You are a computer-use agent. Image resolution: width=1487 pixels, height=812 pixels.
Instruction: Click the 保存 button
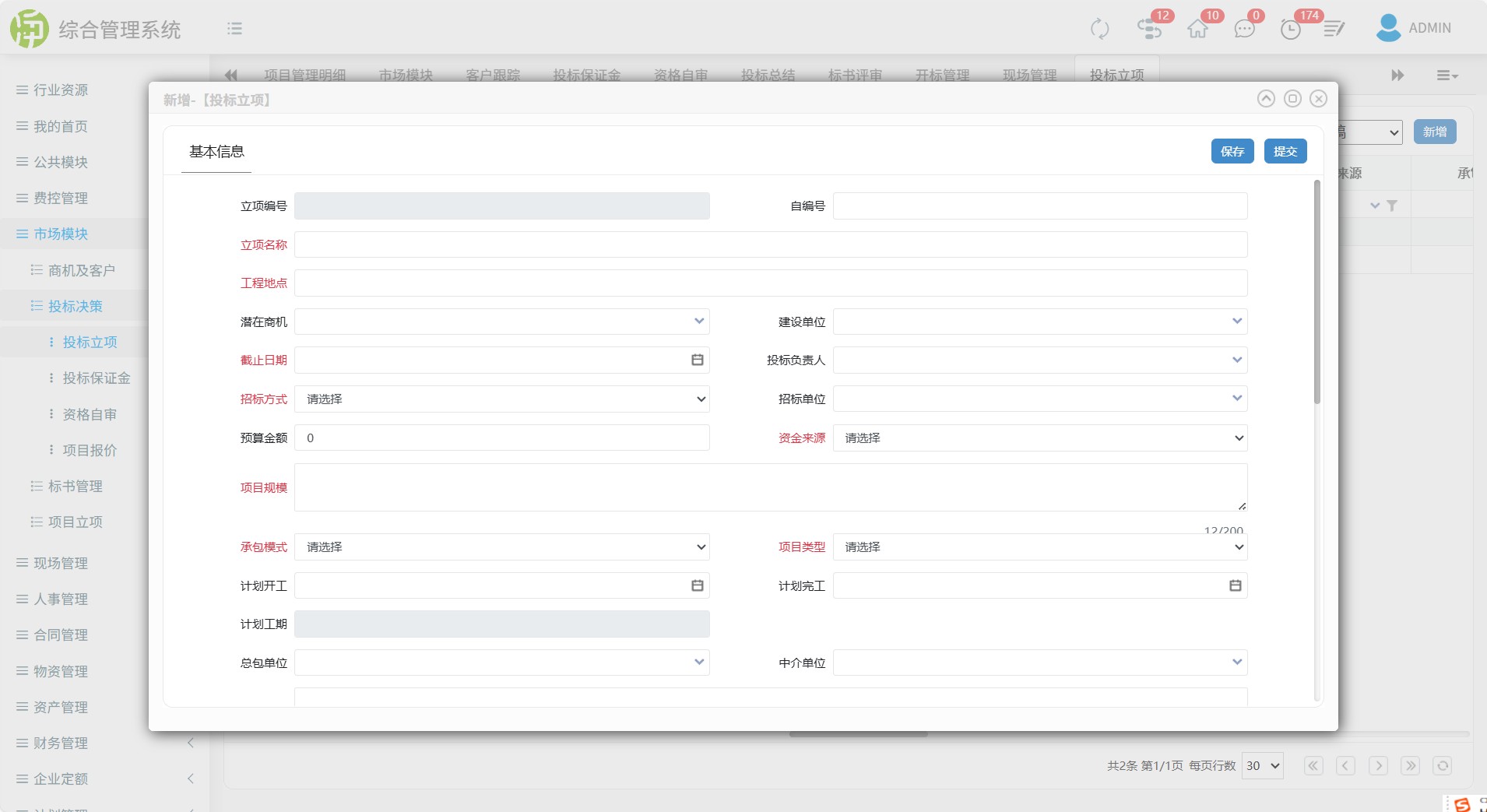click(1232, 152)
